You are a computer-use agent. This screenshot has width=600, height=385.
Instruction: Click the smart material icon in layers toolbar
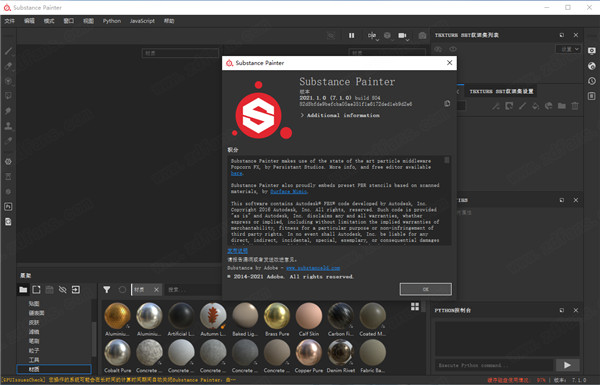coord(548,106)
